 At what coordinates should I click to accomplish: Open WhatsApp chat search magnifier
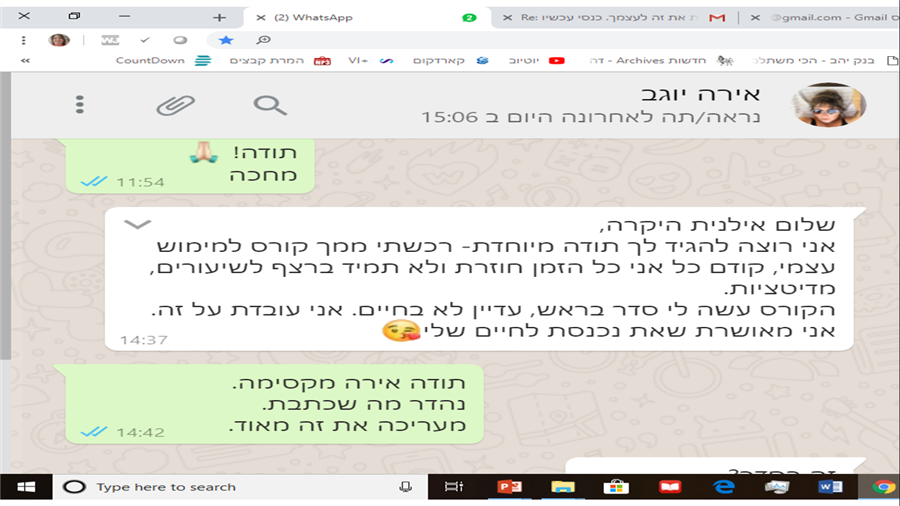270,105
